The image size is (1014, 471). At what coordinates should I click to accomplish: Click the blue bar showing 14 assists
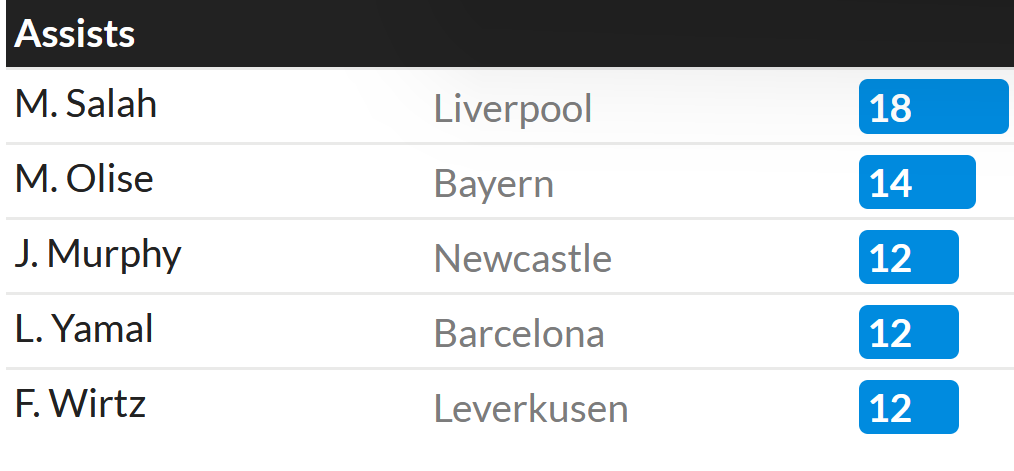click(x=917, y=182)
